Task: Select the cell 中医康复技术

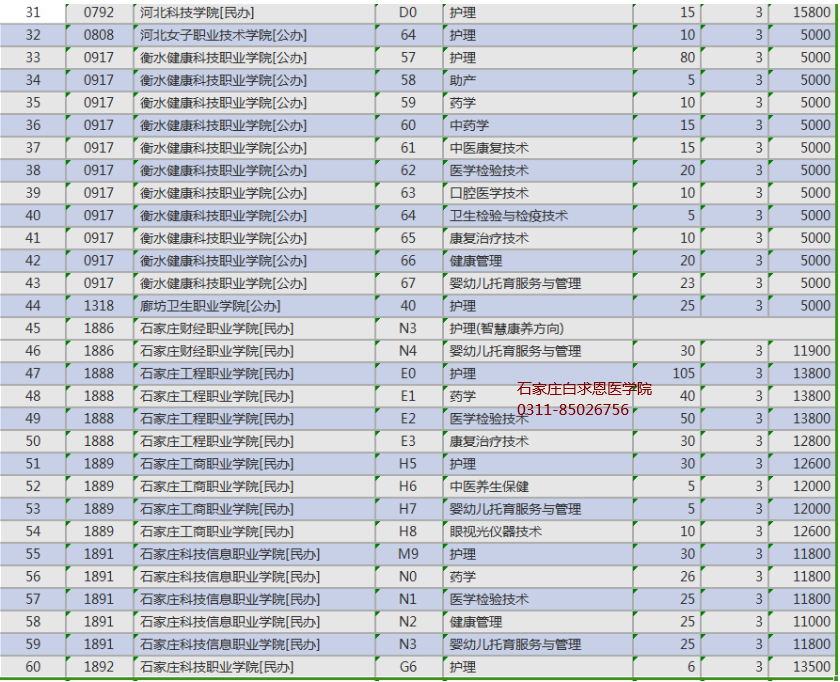Action: (x=538, y=147)
